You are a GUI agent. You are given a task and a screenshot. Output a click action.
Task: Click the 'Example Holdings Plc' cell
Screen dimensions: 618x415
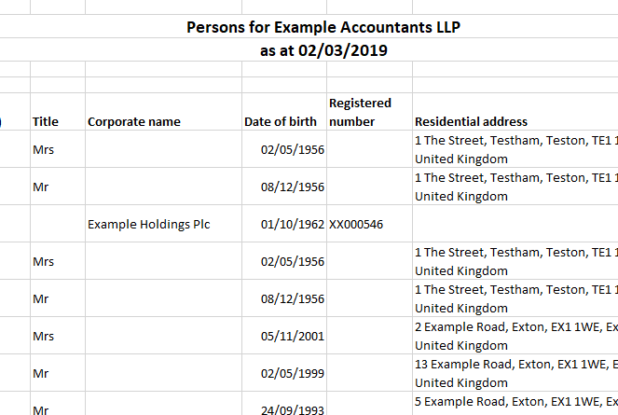pyautogui.click(x=140, y=224)
